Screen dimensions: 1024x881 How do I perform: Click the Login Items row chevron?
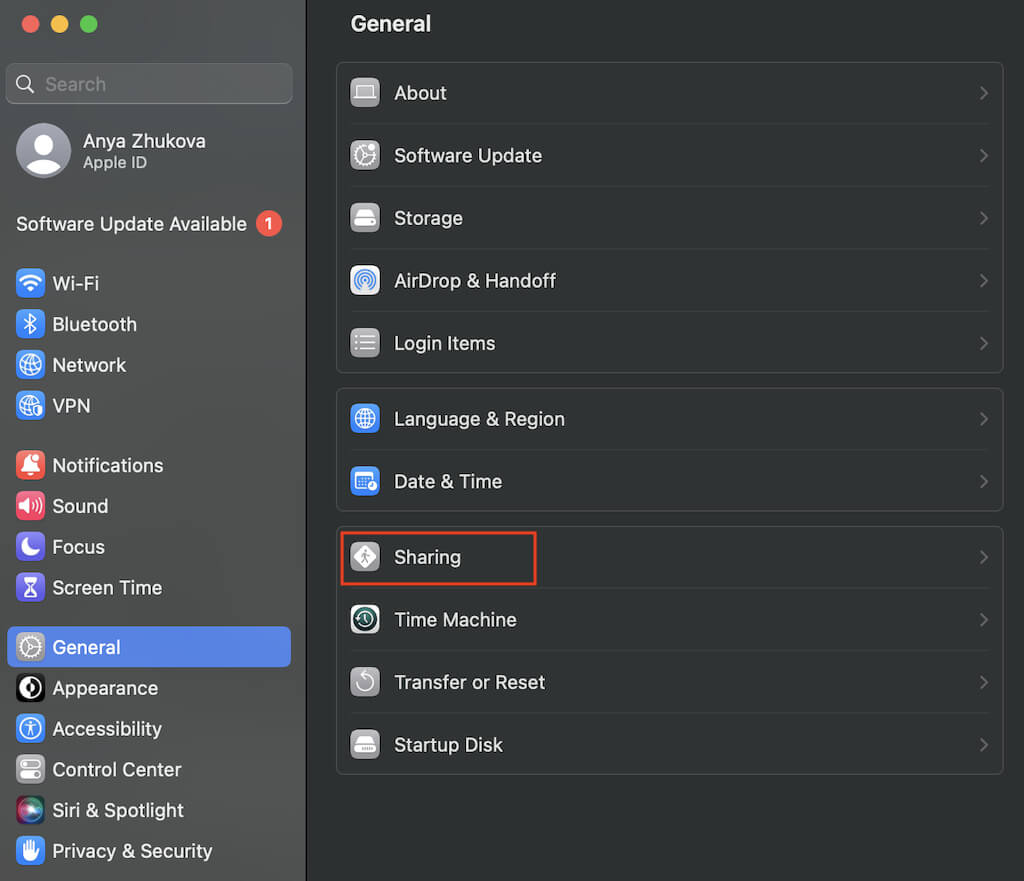(984, 343)
